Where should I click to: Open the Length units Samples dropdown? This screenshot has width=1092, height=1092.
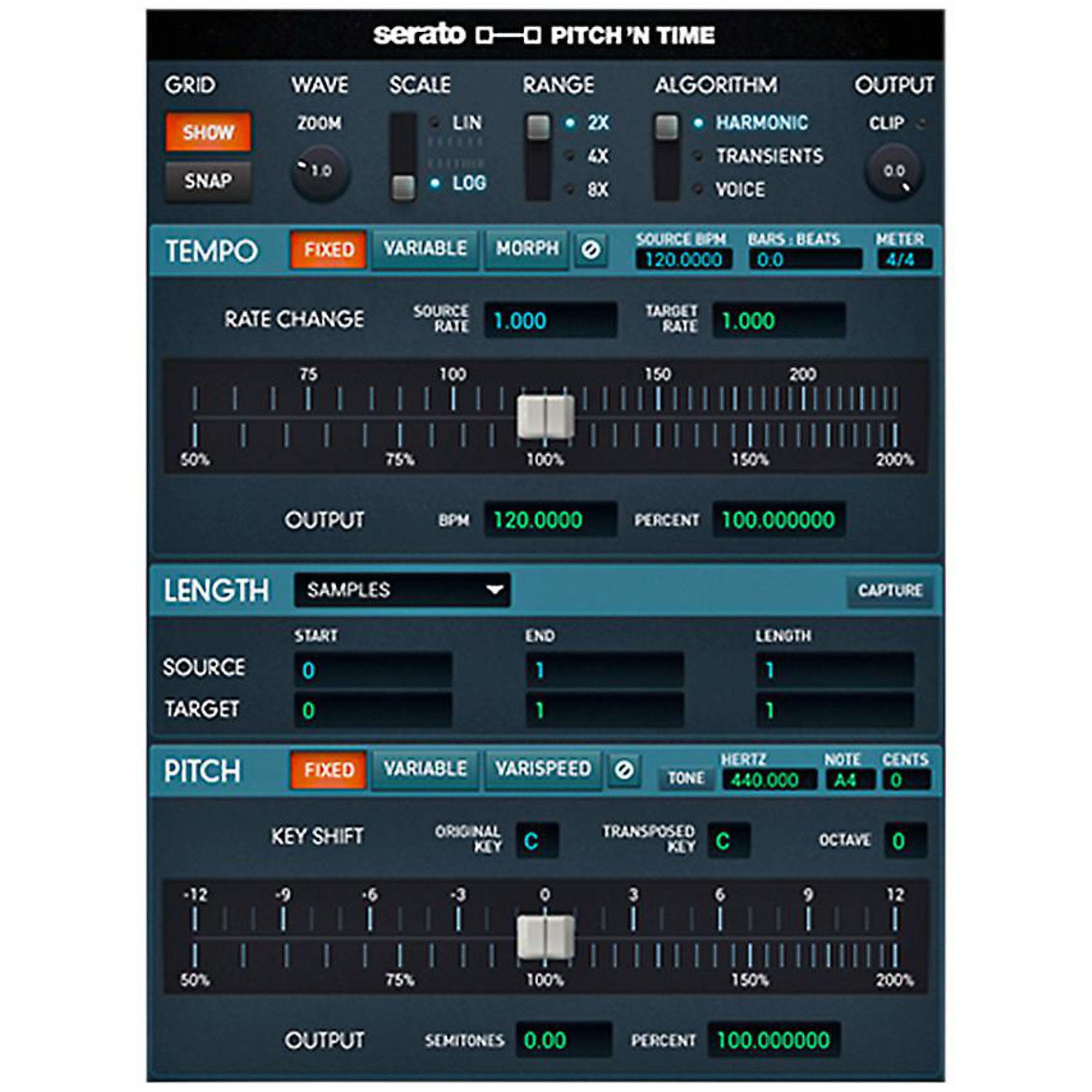pos(402,590)
